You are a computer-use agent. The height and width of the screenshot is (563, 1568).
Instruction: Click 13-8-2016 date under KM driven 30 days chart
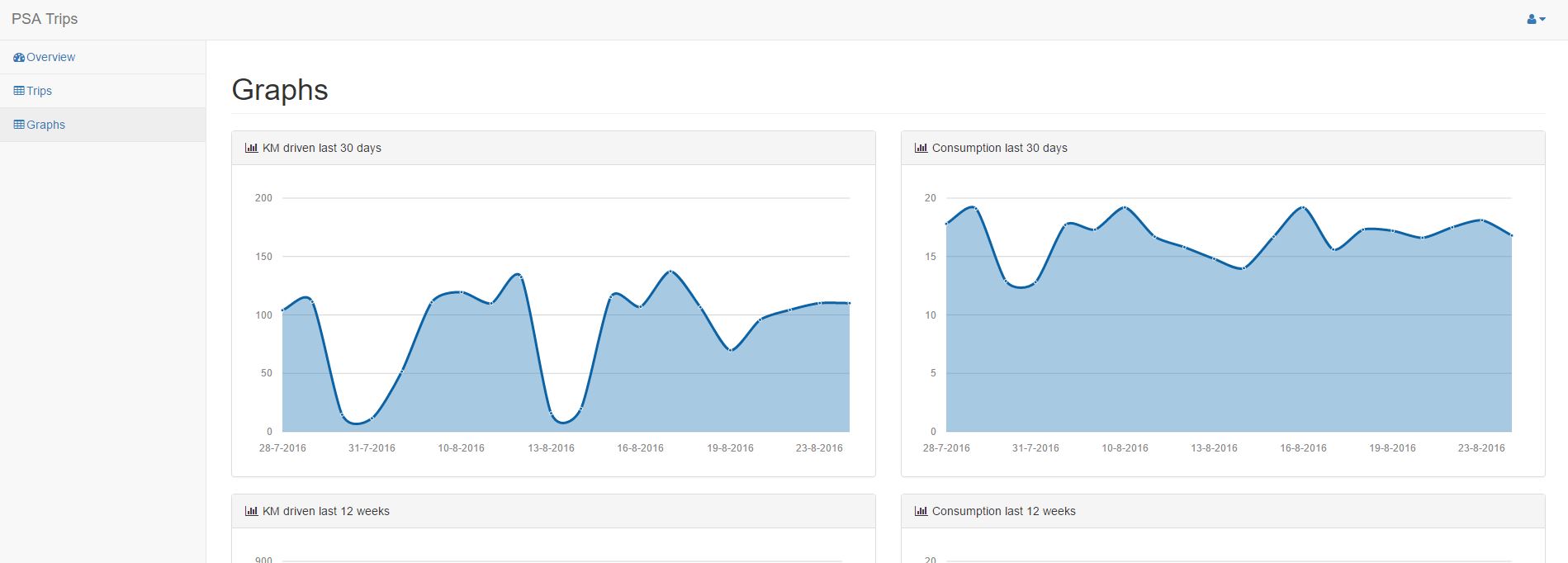pyautogui.click(x=551, y=448)
